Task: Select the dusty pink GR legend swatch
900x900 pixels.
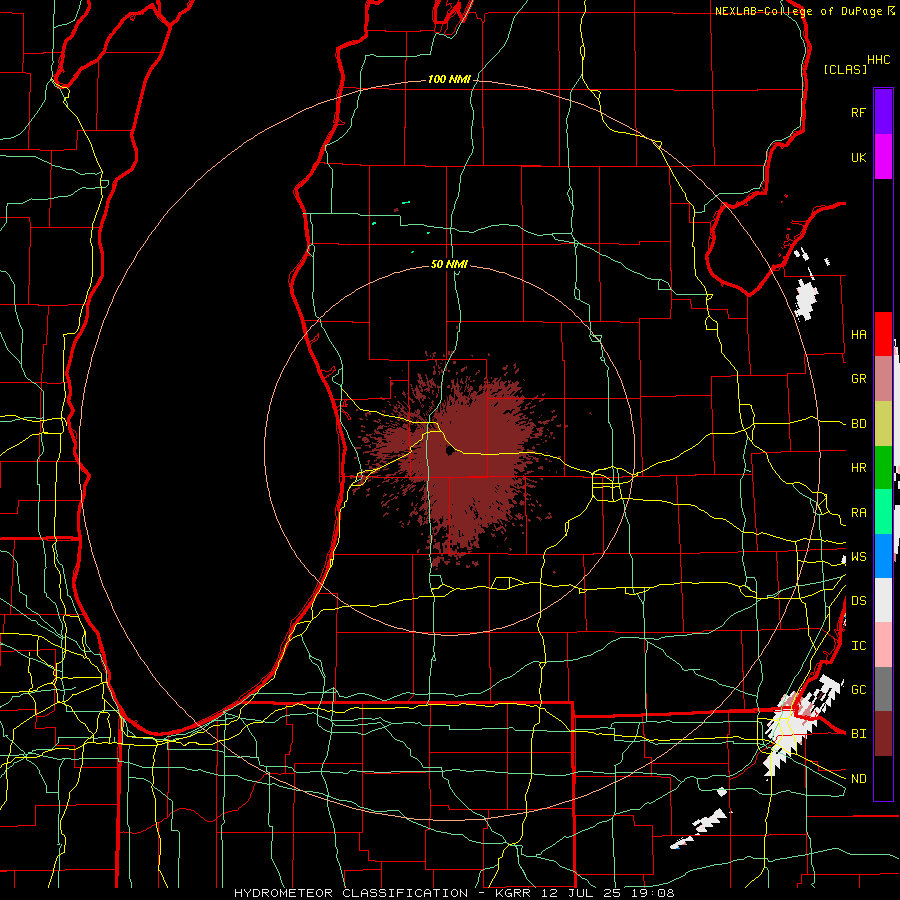Action: tap(883, 379)
